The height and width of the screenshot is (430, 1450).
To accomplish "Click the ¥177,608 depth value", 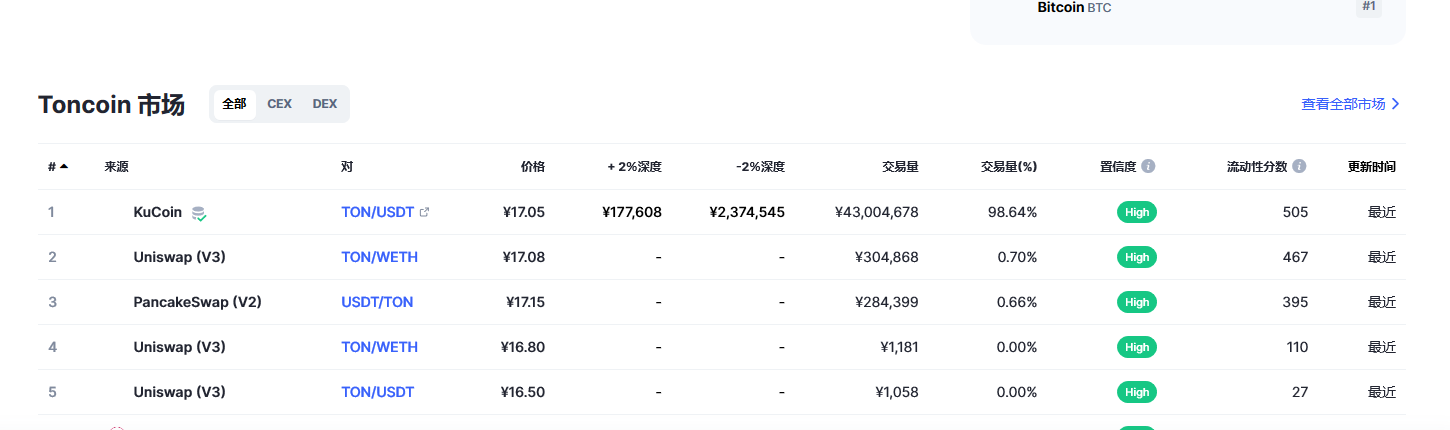I will pos(632,212).
